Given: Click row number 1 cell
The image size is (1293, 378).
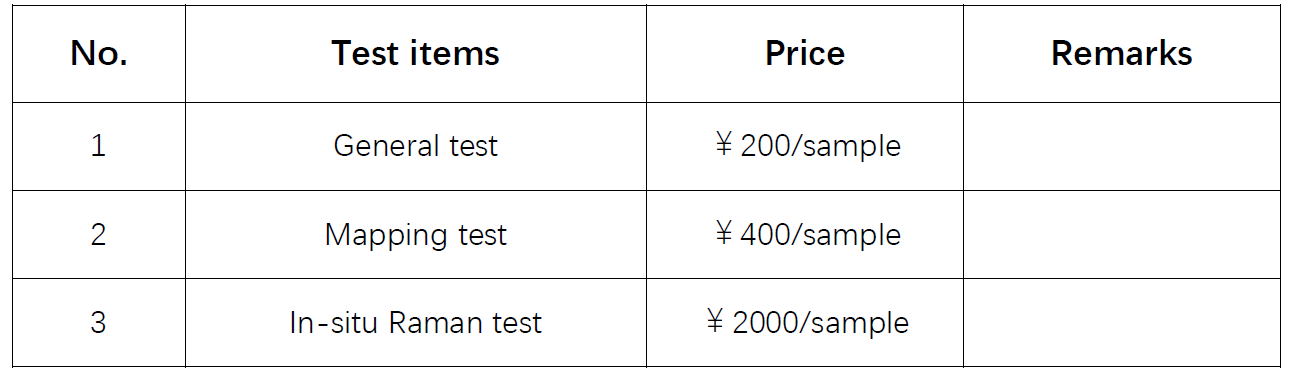Looking at the screenshot, I should (99, 146).
